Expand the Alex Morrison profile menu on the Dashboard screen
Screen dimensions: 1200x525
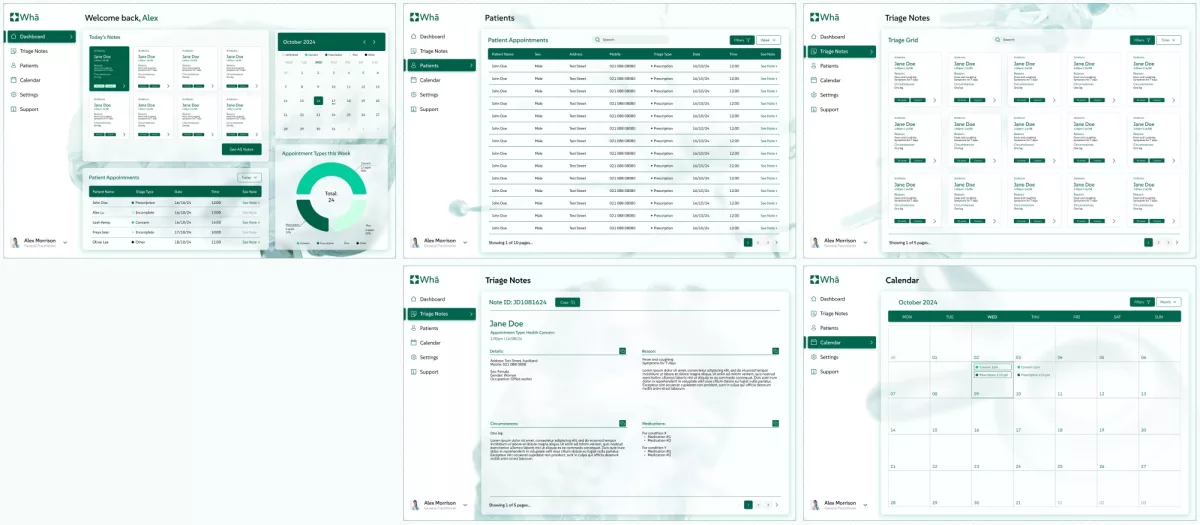point(65,242)
